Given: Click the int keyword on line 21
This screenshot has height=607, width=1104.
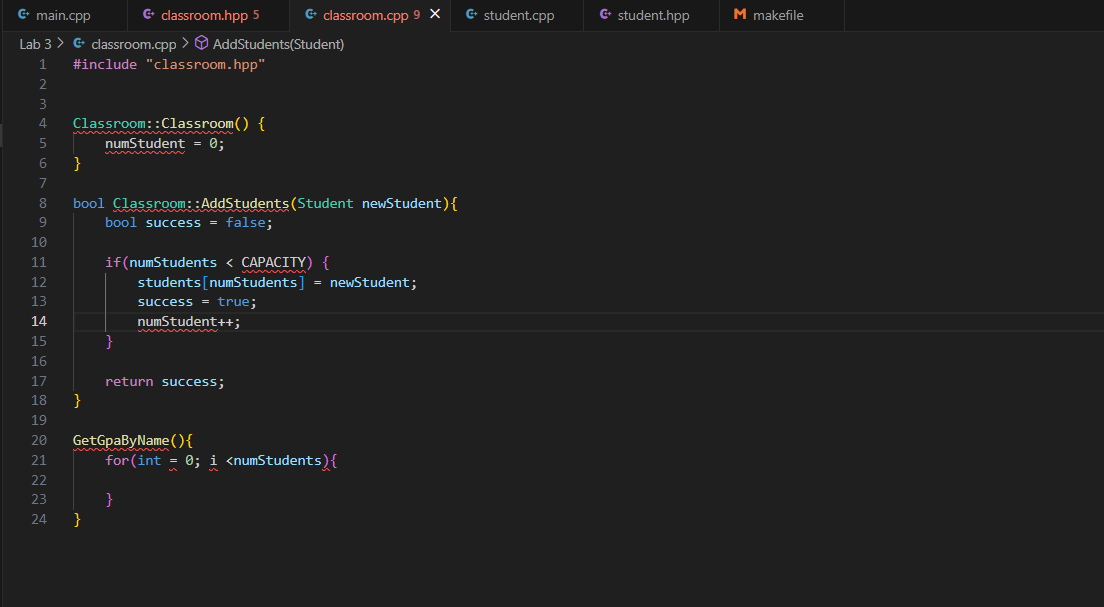Looking at the screenshot, I should 149,461.
